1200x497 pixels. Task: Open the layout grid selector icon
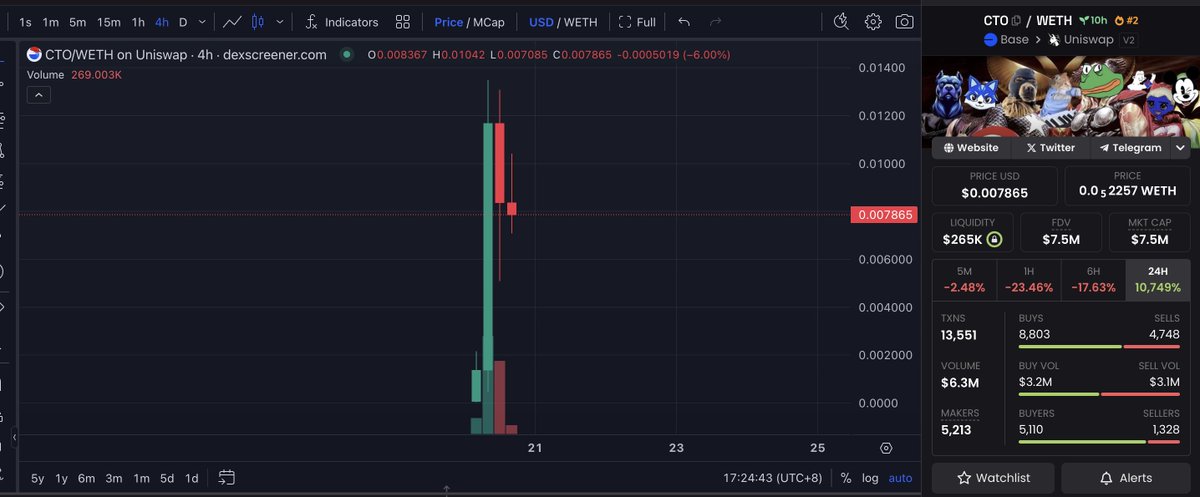[403, 22]
